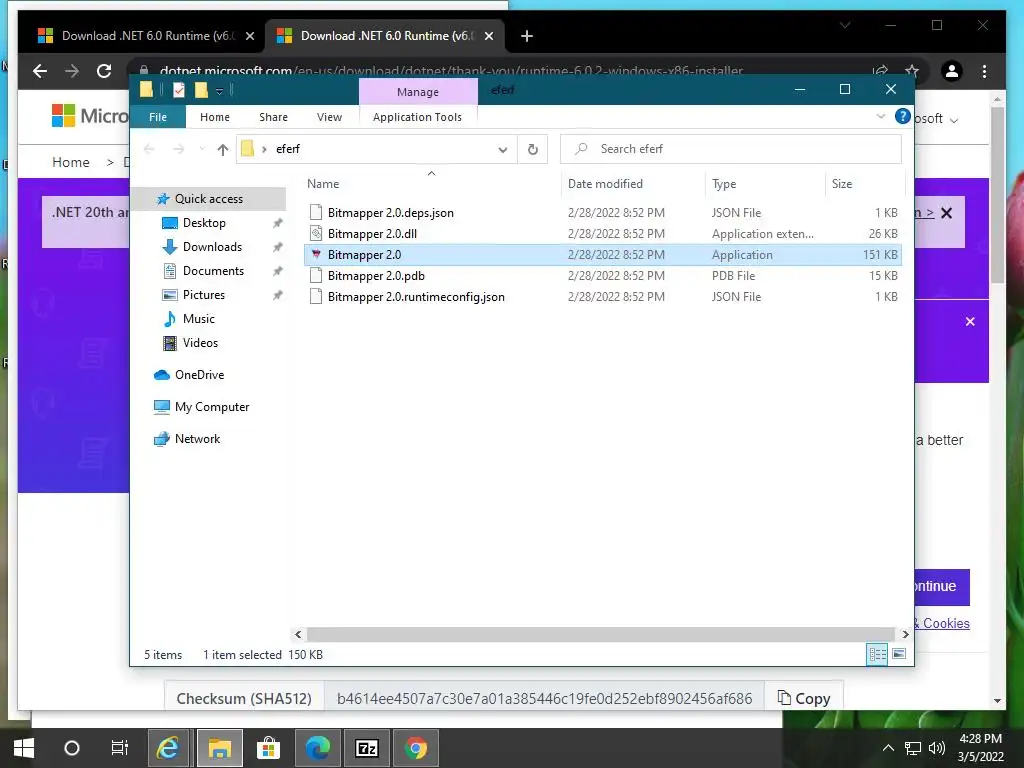Select Bitmapper 2.0.pdb file
The width and height of the screenshot is (1024, 768).
coord(603,276)
